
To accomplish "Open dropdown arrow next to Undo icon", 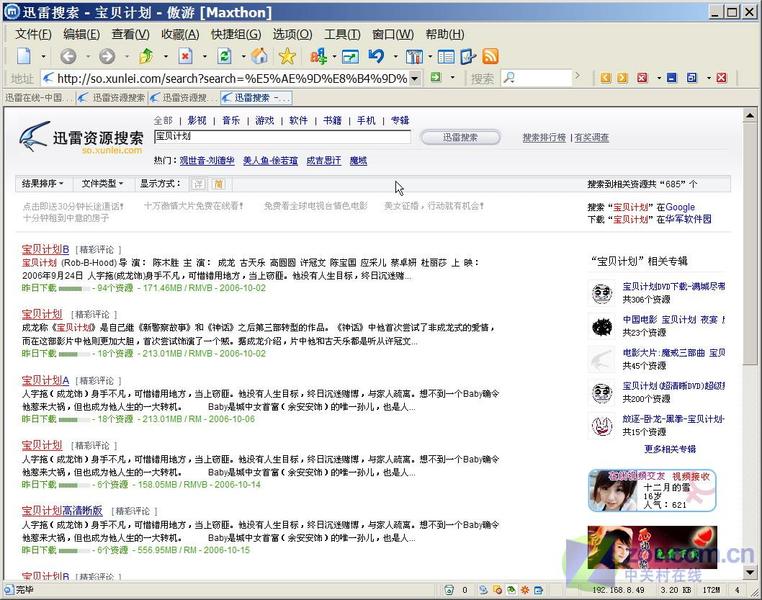I will click(396, 57).
